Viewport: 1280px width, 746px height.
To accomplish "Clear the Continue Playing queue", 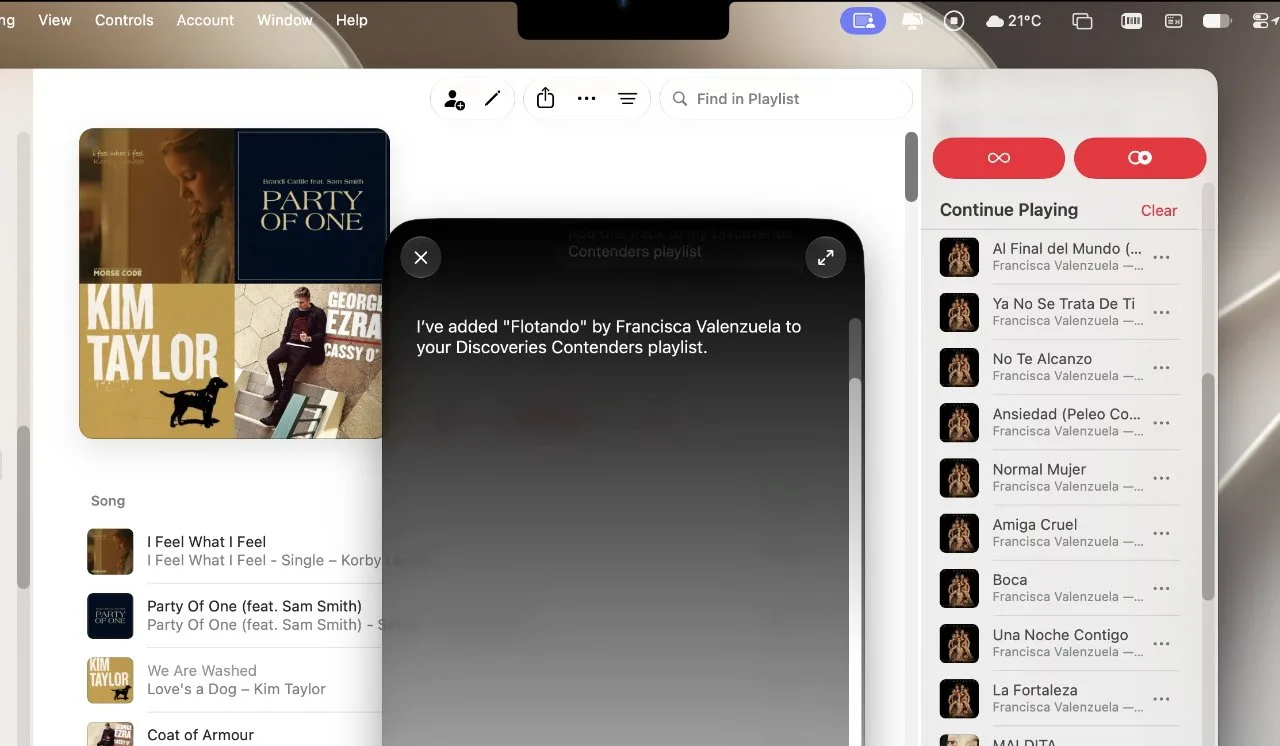I will pos(1159,210).
